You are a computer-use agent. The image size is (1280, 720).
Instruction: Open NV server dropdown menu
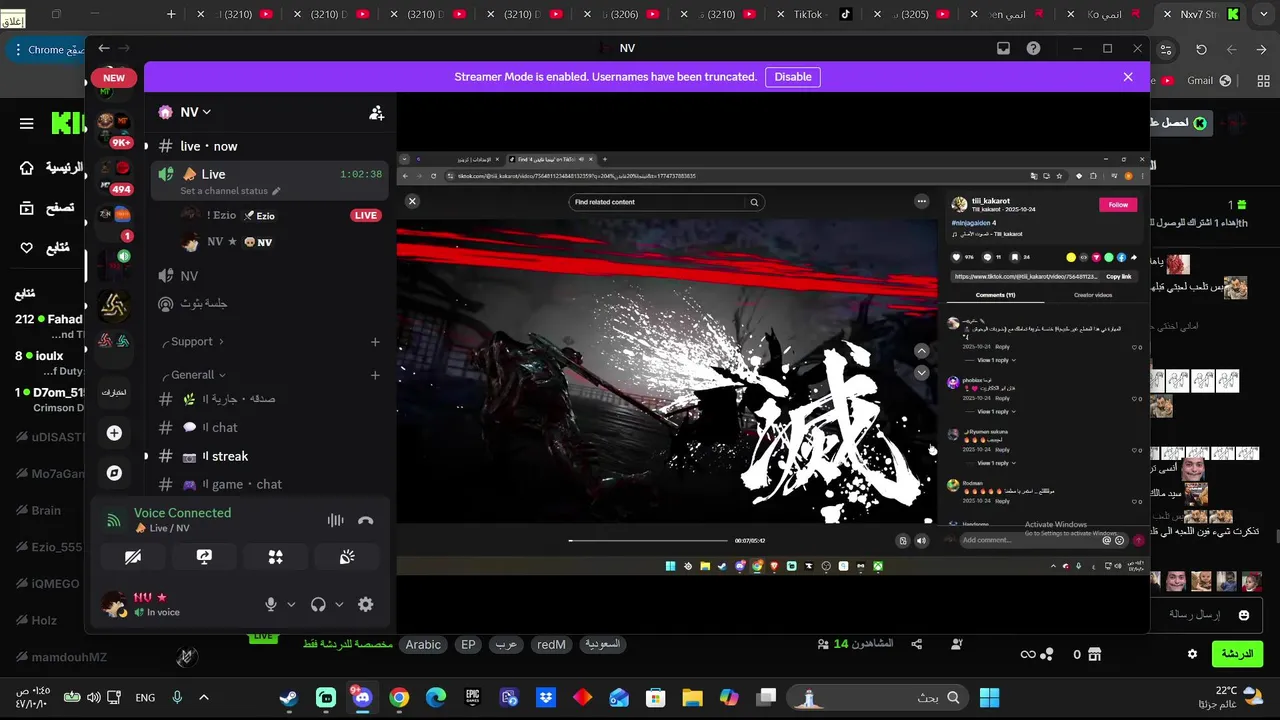pyautogui.click(x=196, y=112)
